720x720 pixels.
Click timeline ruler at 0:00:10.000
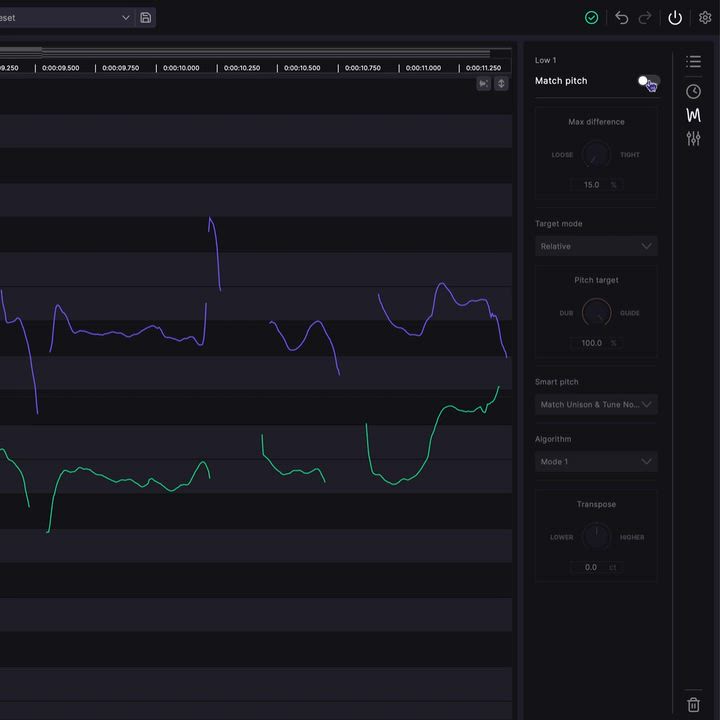tap(181, 68)
